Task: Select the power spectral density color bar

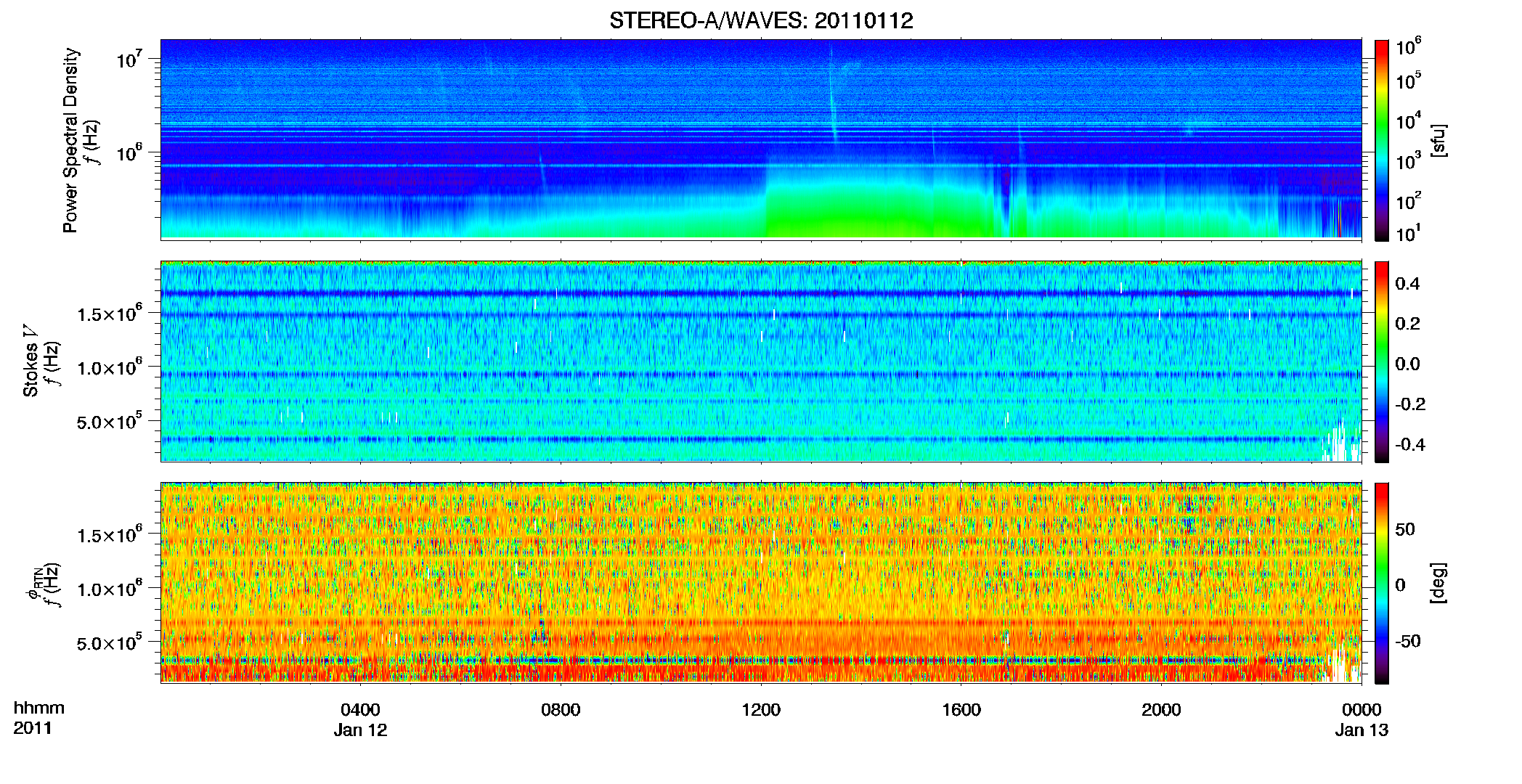Action: (1382, 140)
